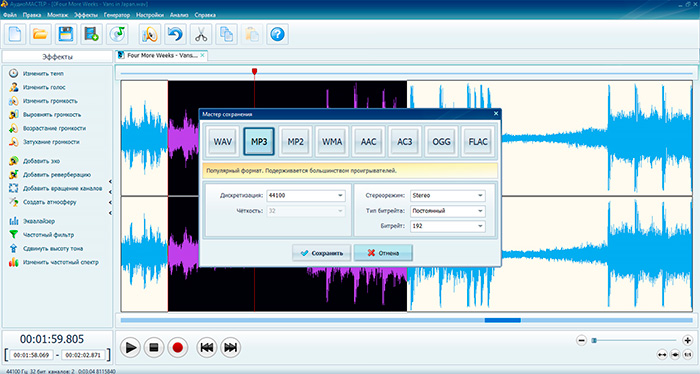Open the Монтаж menu

58,15
